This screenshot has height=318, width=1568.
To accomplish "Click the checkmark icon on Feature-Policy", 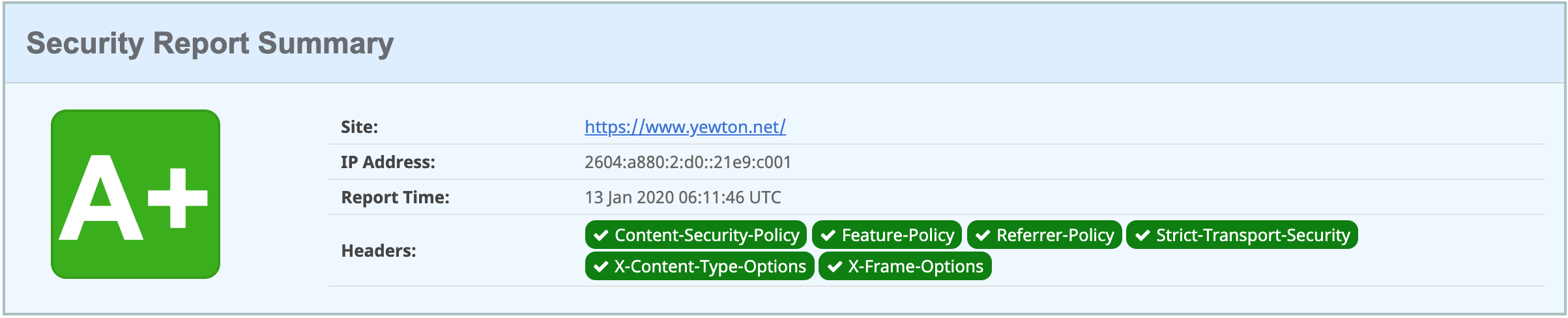I will point(828,235).
